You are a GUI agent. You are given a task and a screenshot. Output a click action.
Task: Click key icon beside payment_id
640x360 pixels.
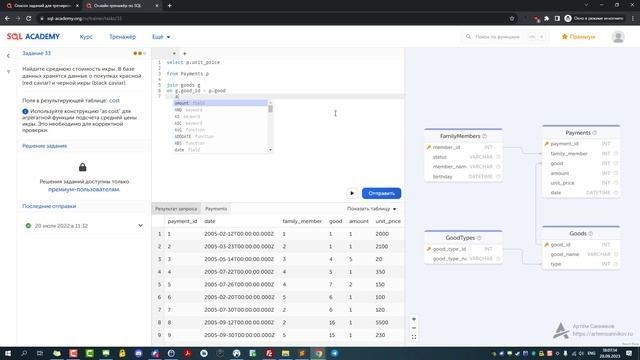coord(546,144)
